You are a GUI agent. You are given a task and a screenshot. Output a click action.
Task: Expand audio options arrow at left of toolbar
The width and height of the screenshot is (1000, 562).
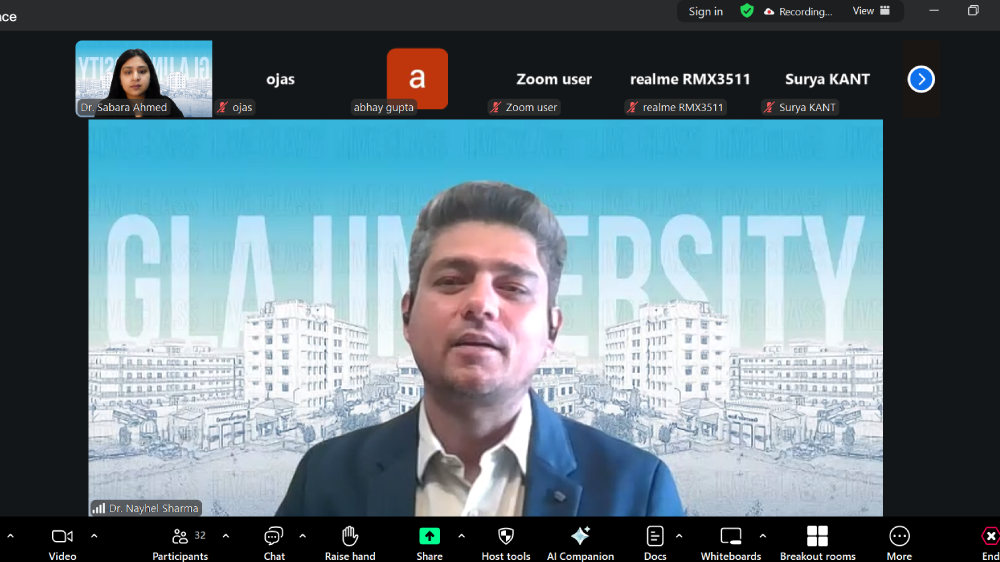click(x=10, y=536)
